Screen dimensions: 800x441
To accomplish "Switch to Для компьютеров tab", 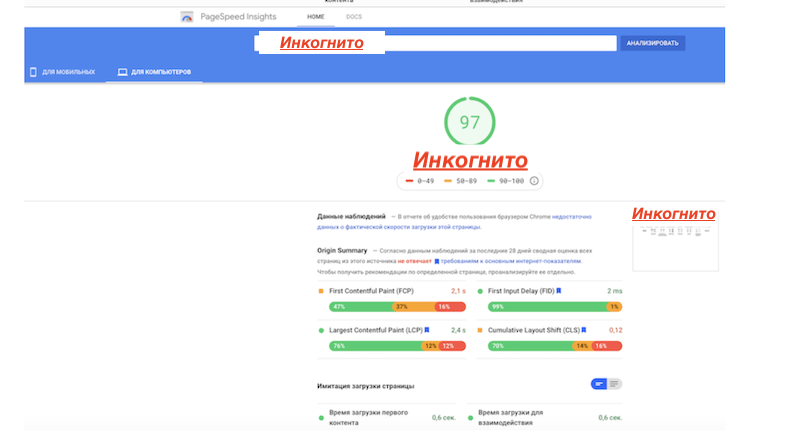I will (x=154, y=72).
